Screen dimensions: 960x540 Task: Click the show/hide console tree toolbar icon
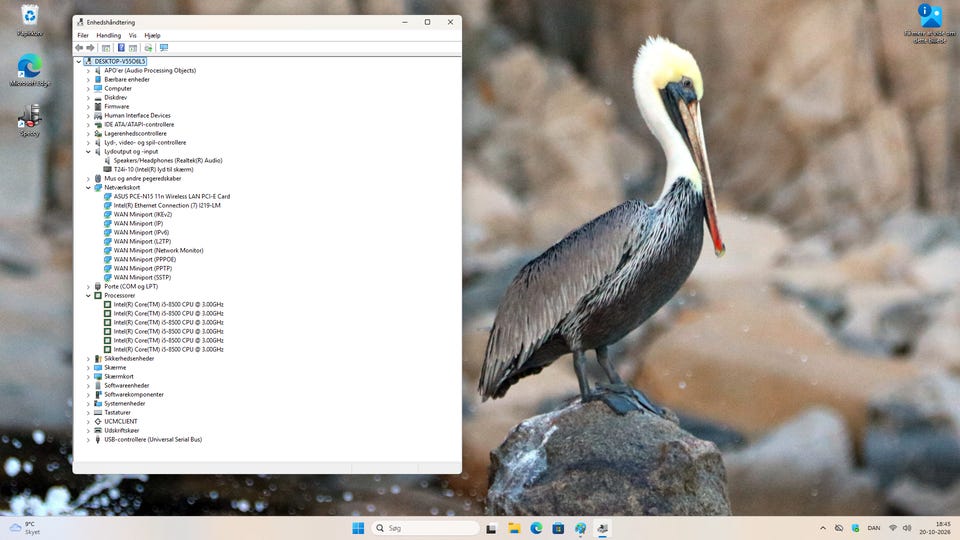coord(106,48)
